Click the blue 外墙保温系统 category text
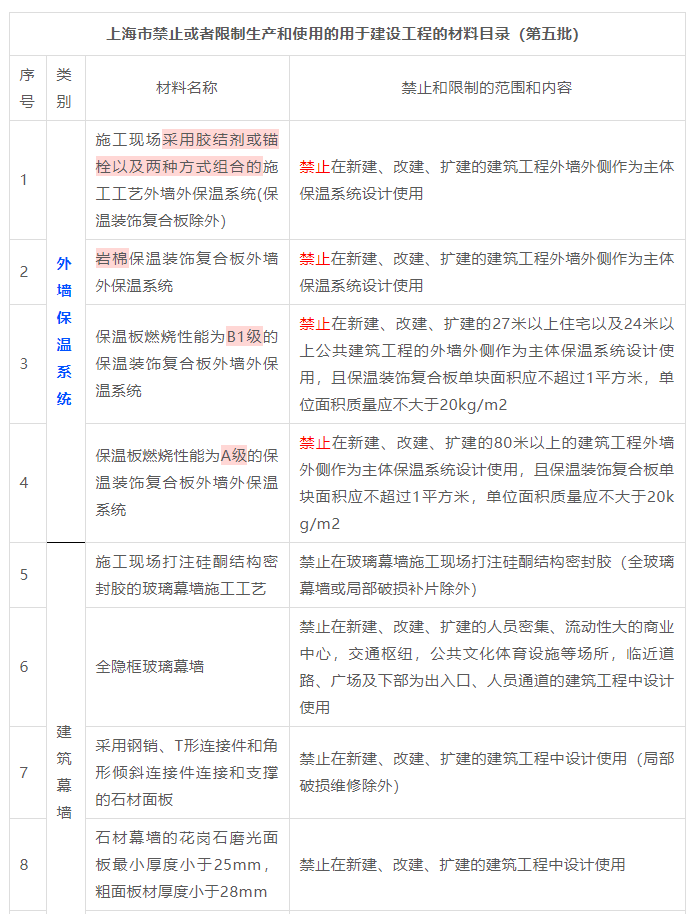This screenshot has width=696, height=914. tap(65, 331)
